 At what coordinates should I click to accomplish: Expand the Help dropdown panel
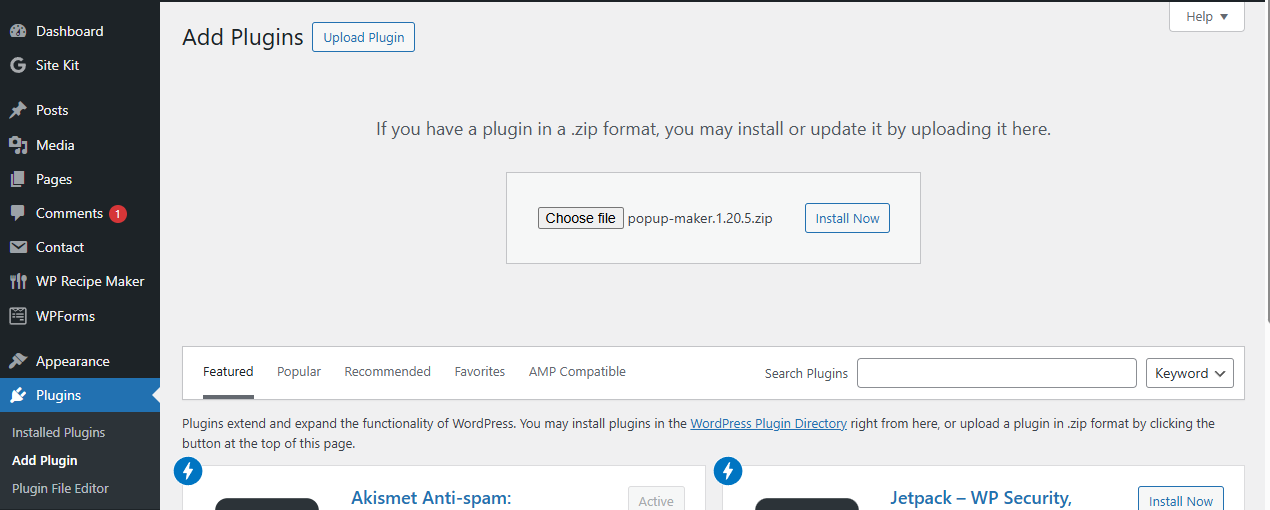click(1206, 17)
